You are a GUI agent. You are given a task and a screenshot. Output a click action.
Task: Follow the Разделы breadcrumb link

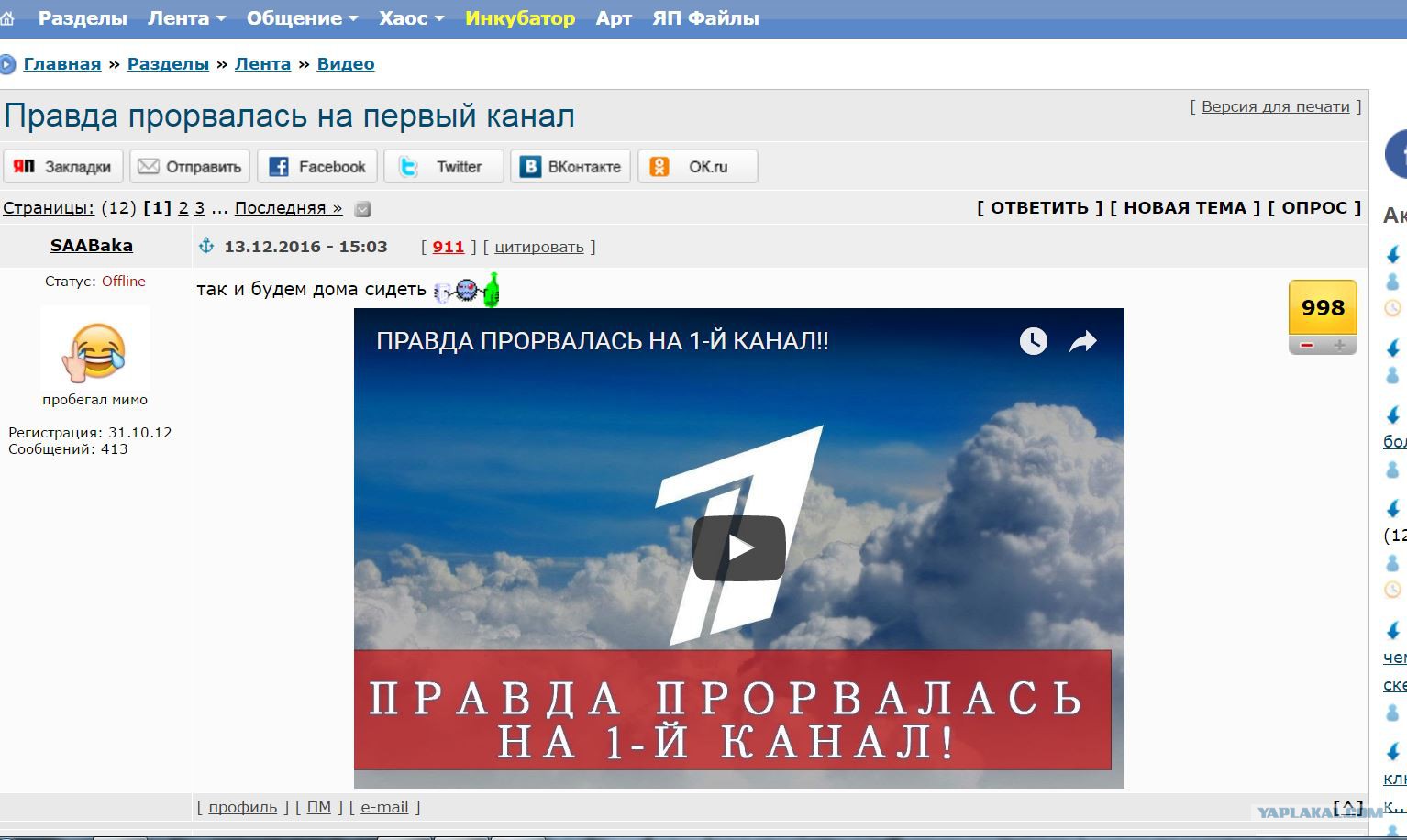click(168, 64)
